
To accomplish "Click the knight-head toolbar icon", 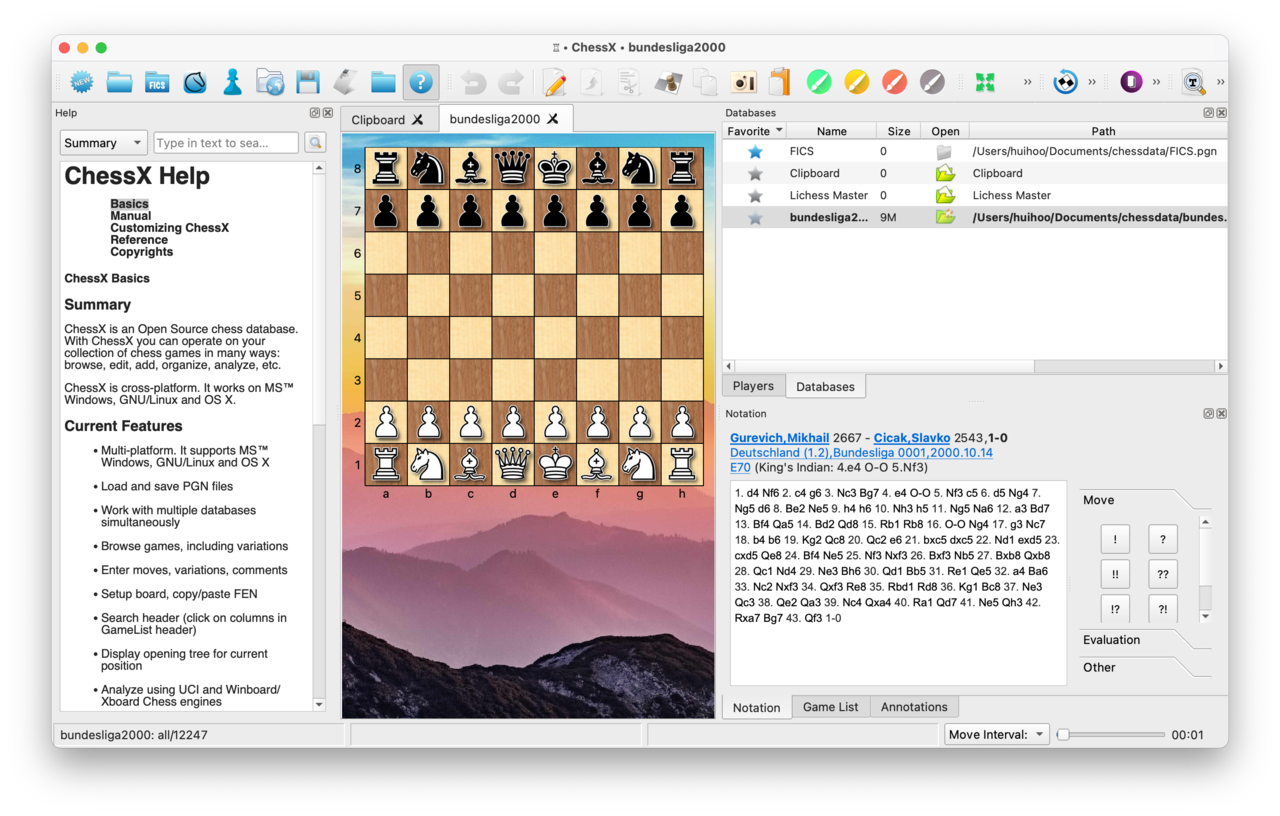I will point(194,82).
